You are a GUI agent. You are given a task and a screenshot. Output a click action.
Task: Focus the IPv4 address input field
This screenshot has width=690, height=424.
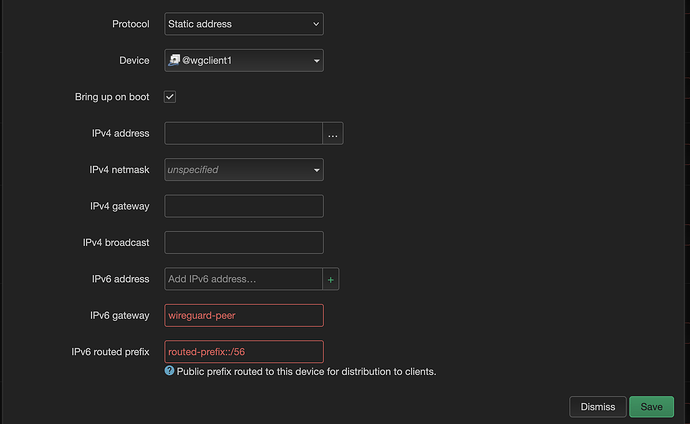point(242,133)
